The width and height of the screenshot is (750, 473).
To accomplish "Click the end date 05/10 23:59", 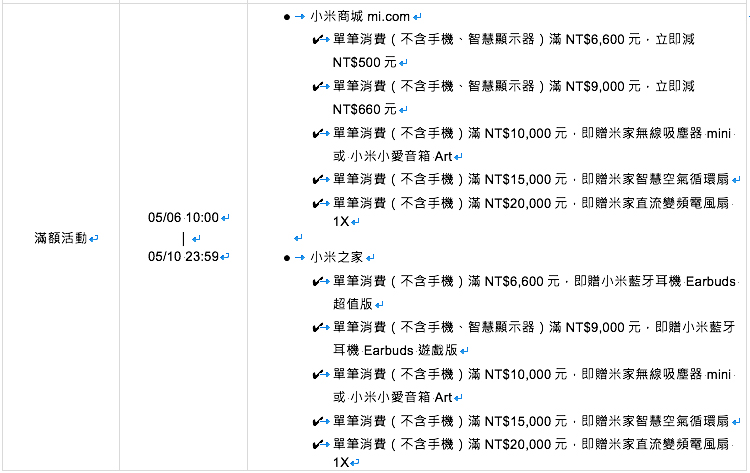I will 183,257.
